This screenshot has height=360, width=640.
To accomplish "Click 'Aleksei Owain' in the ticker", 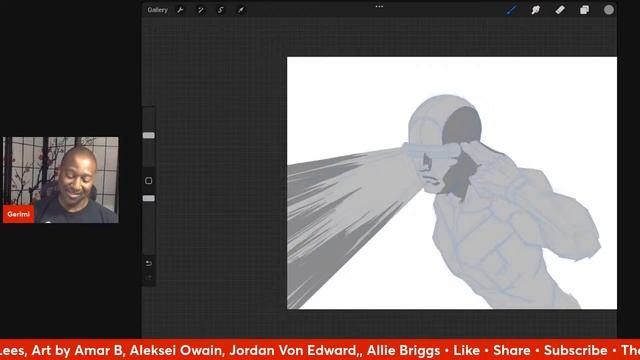I will [x=176, y=350].
